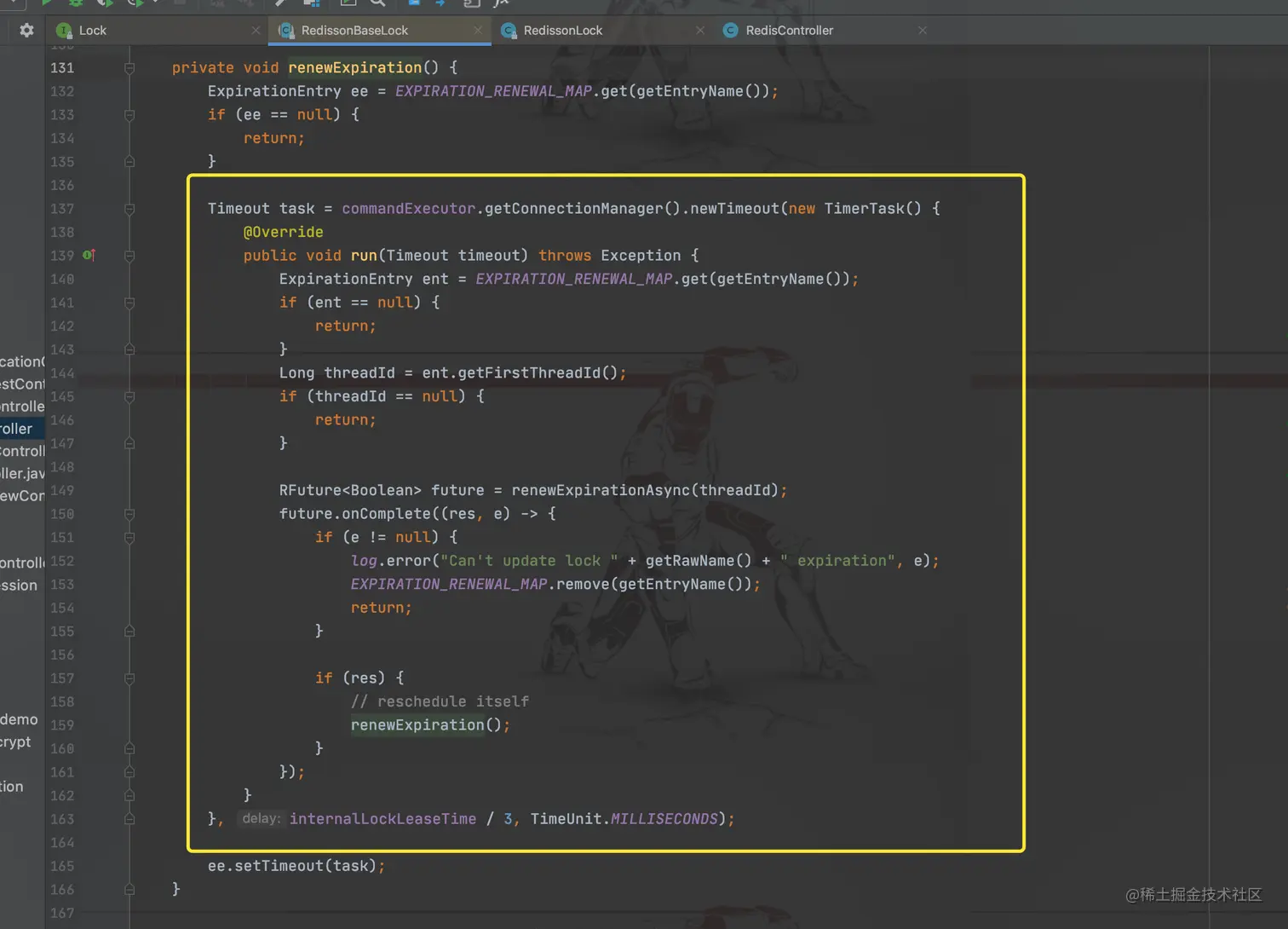The height and width of the screenshot is (929, 1288).
Task: Click the renewExpiration method name on line 131
Action: pyautogui.click(x=354, y=67)
